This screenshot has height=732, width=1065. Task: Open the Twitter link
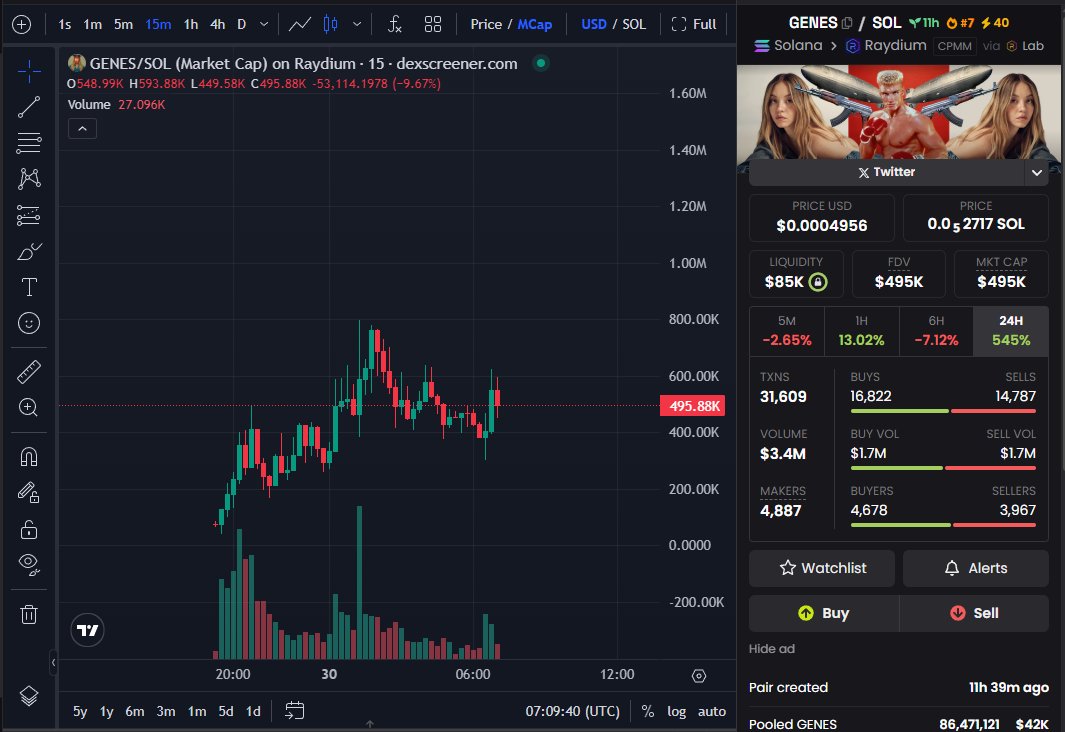tap(886, 172)
